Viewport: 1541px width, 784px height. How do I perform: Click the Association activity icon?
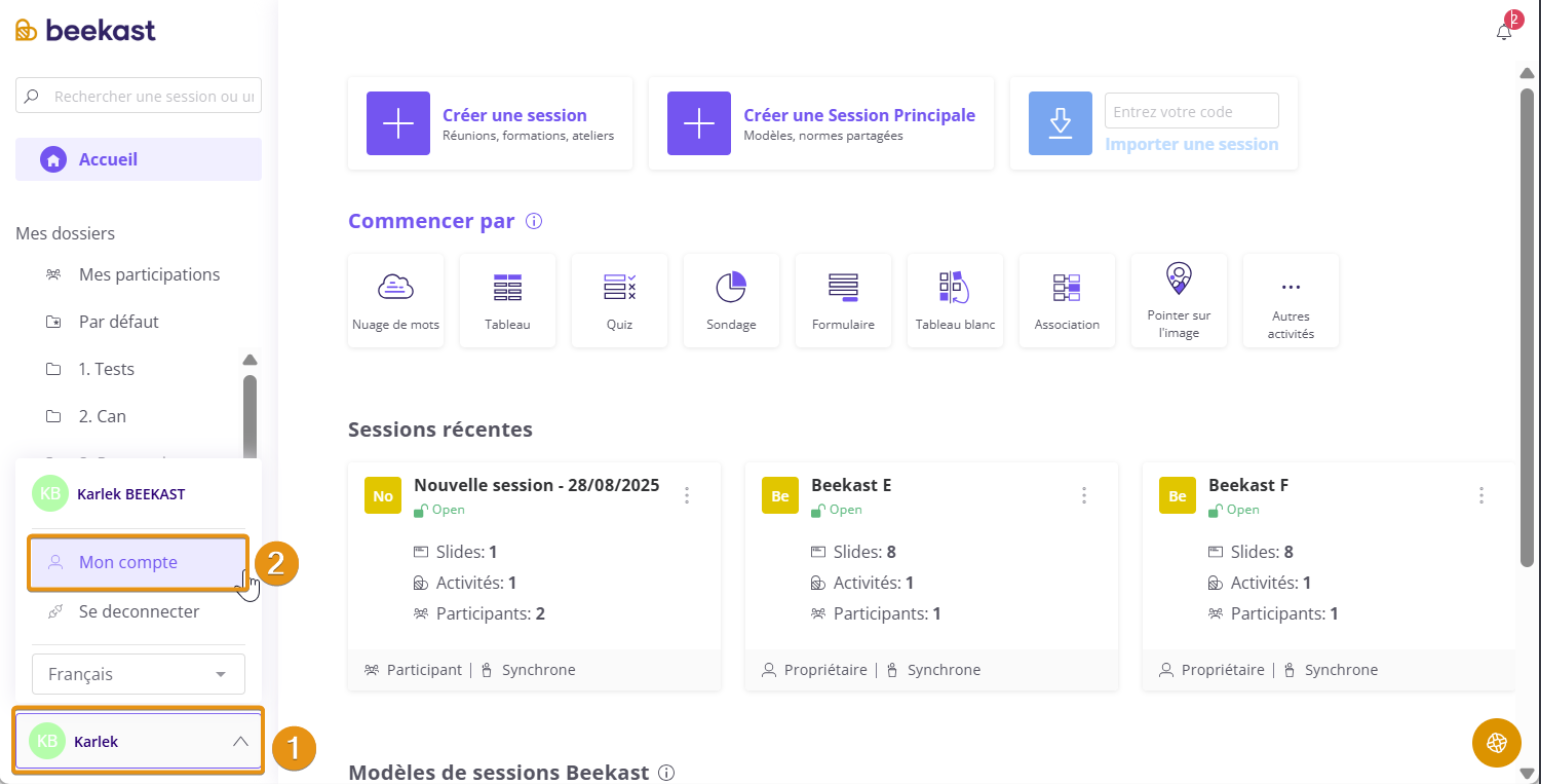coord(1067,300)
